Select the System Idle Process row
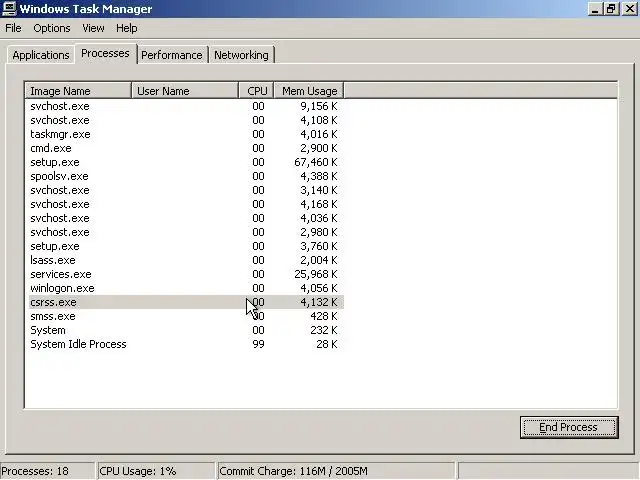 pos(186,344)
